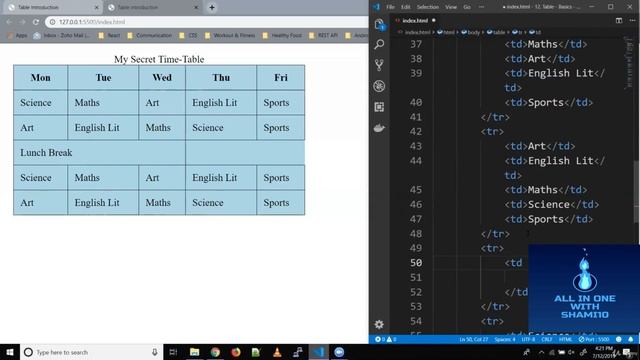Open VLC from the taskbar
This screenshot has height=360, width=640.
coord(277,352)
